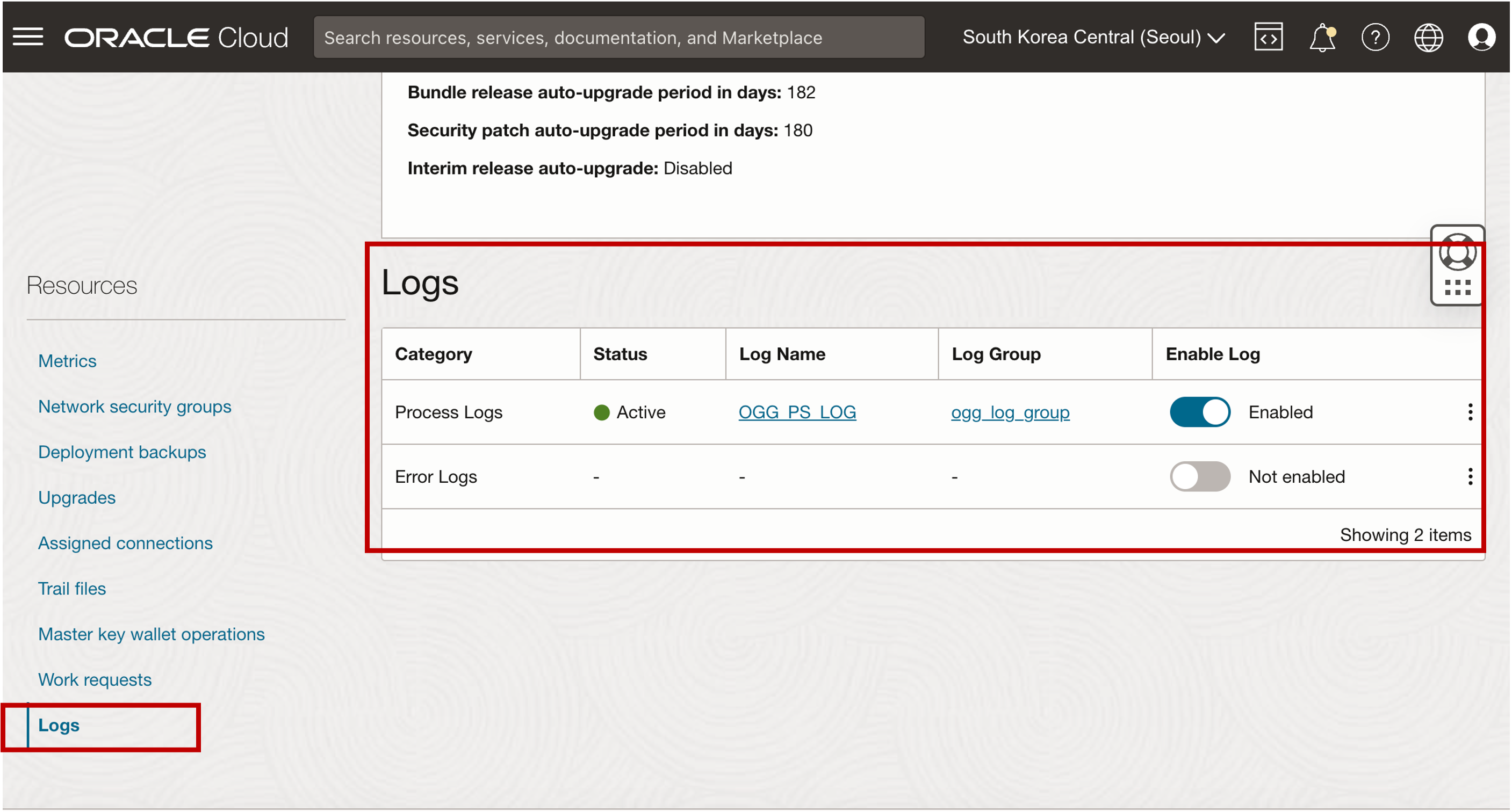Click the ogg_log_group log group link

coord(1010,411)
